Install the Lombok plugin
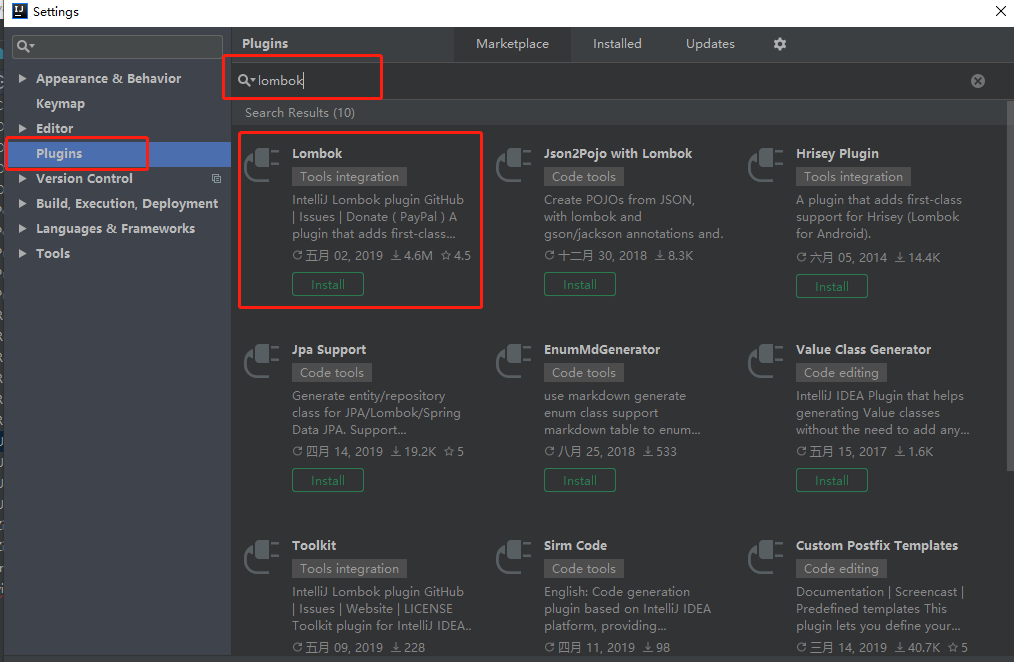Image resolution: width=1014 pixels, height=662 pixels. 328,284
